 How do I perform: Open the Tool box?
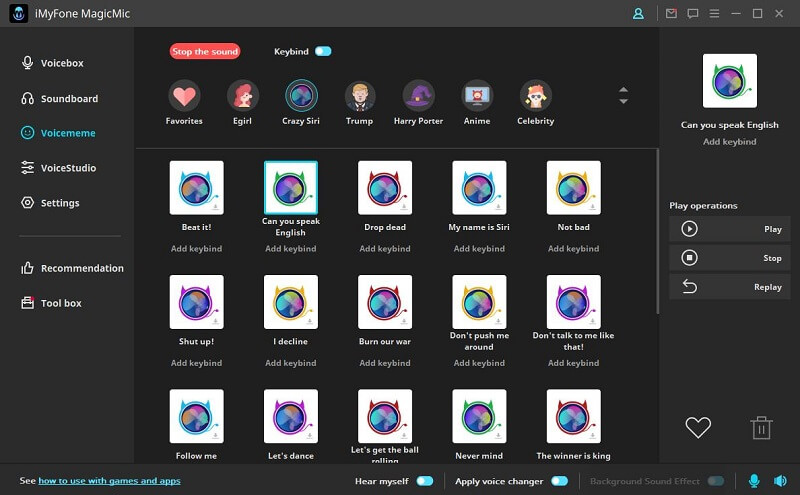51,303
